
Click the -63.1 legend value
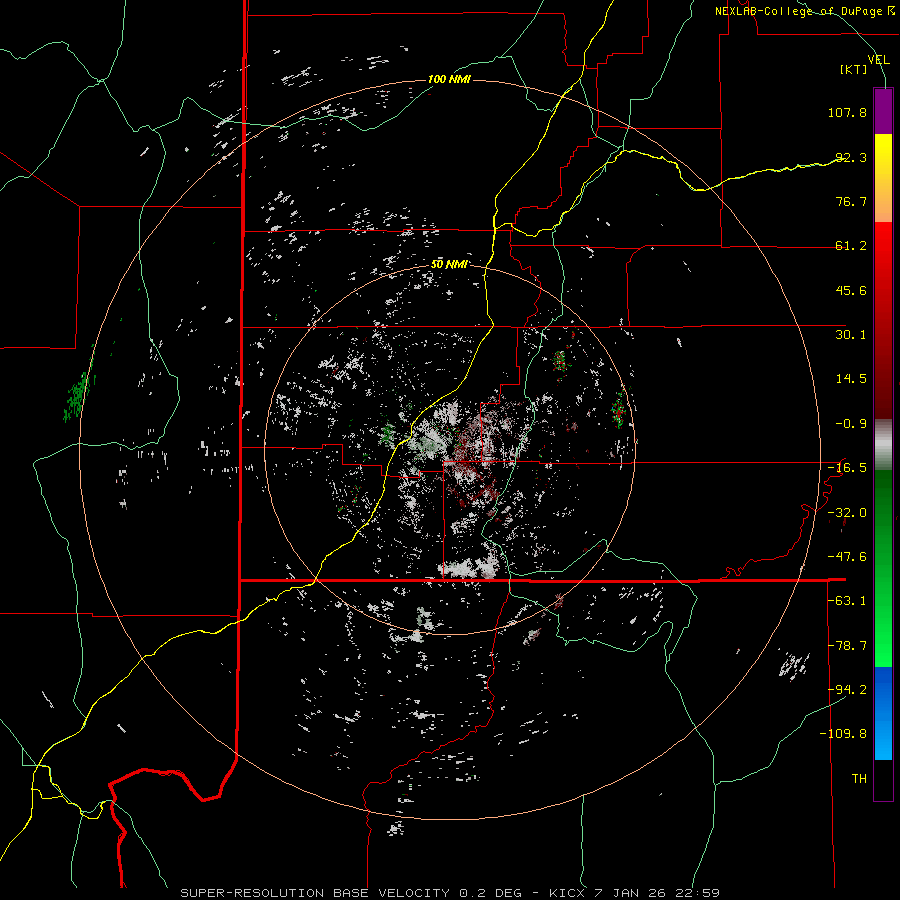point(847,601)
